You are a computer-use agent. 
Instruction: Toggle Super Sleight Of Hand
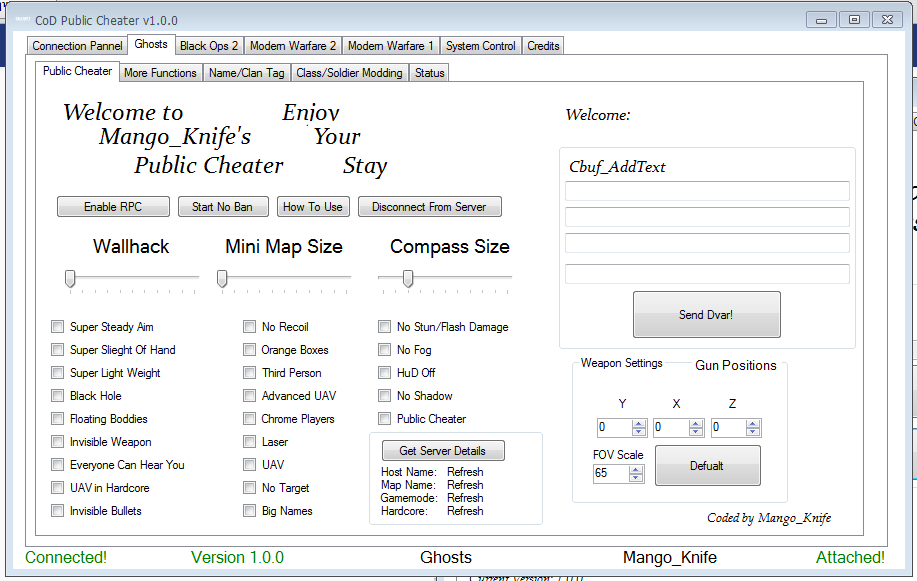click(x=57, y=350)
